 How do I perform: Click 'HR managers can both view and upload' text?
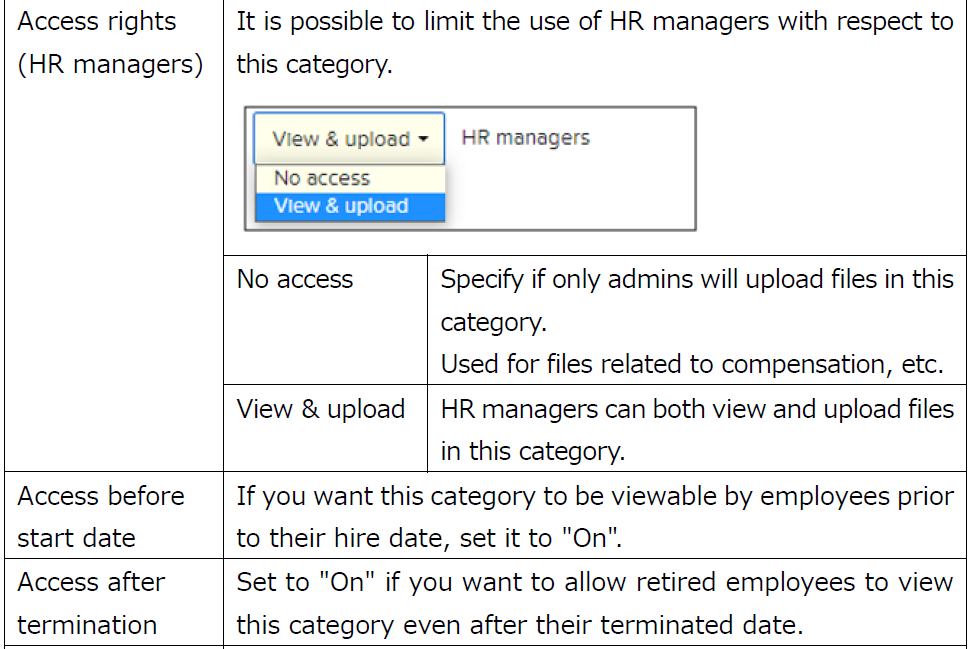(x=697, y=409)
